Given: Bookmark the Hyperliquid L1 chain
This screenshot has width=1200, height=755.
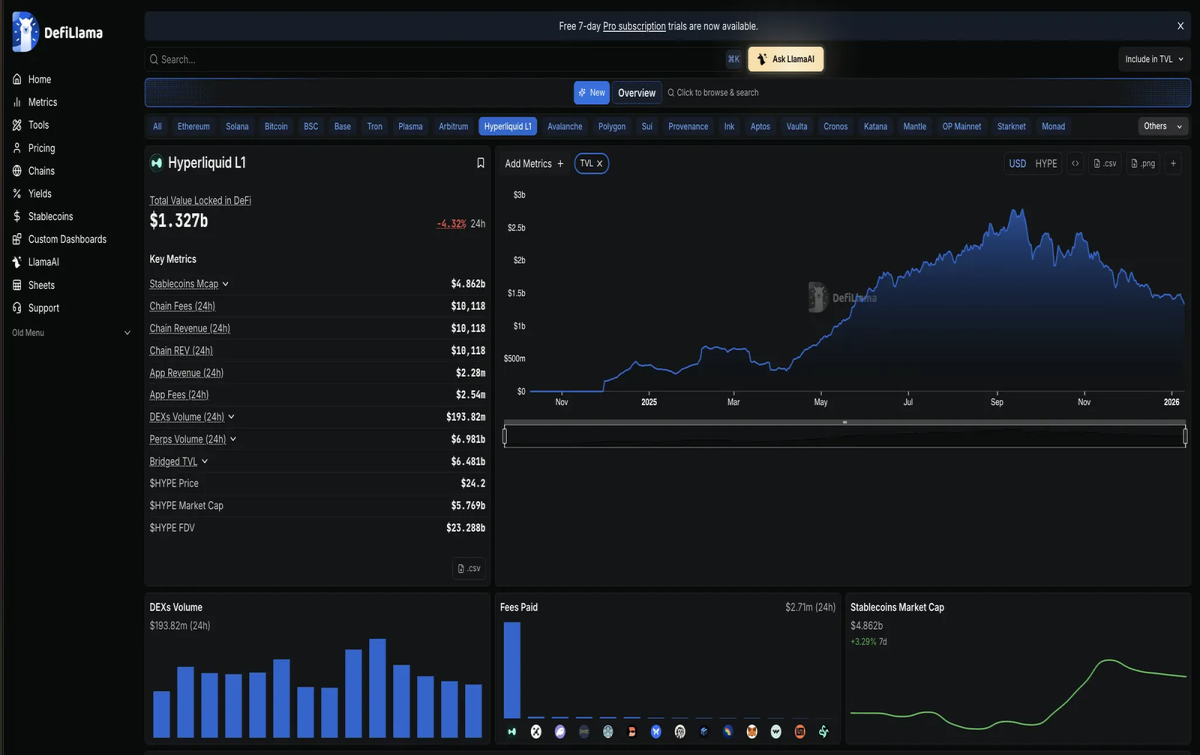Looking at the screenshot, I should click(480, 163).
